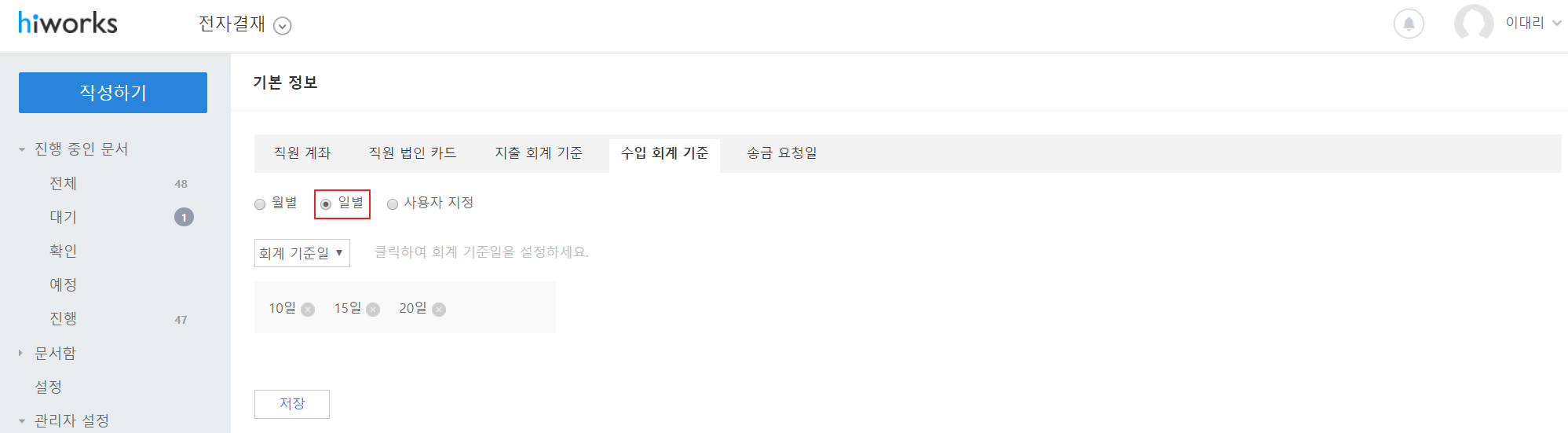Image resolution: width=1568 pixels, height=433 pixels.
Task: Collapse the 진행 중인 문서 section
Action: tap(22, 149)
